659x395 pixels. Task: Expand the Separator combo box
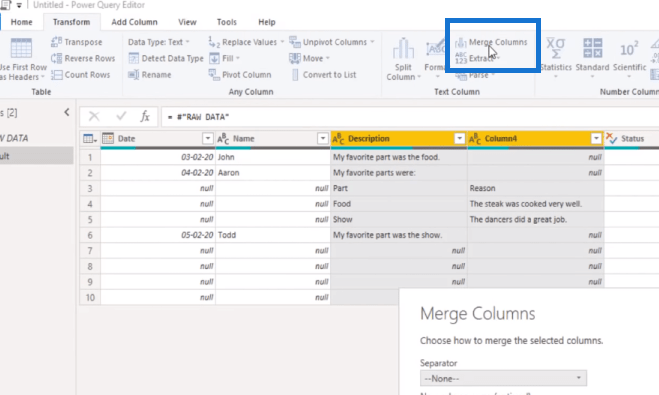(503, 378)
